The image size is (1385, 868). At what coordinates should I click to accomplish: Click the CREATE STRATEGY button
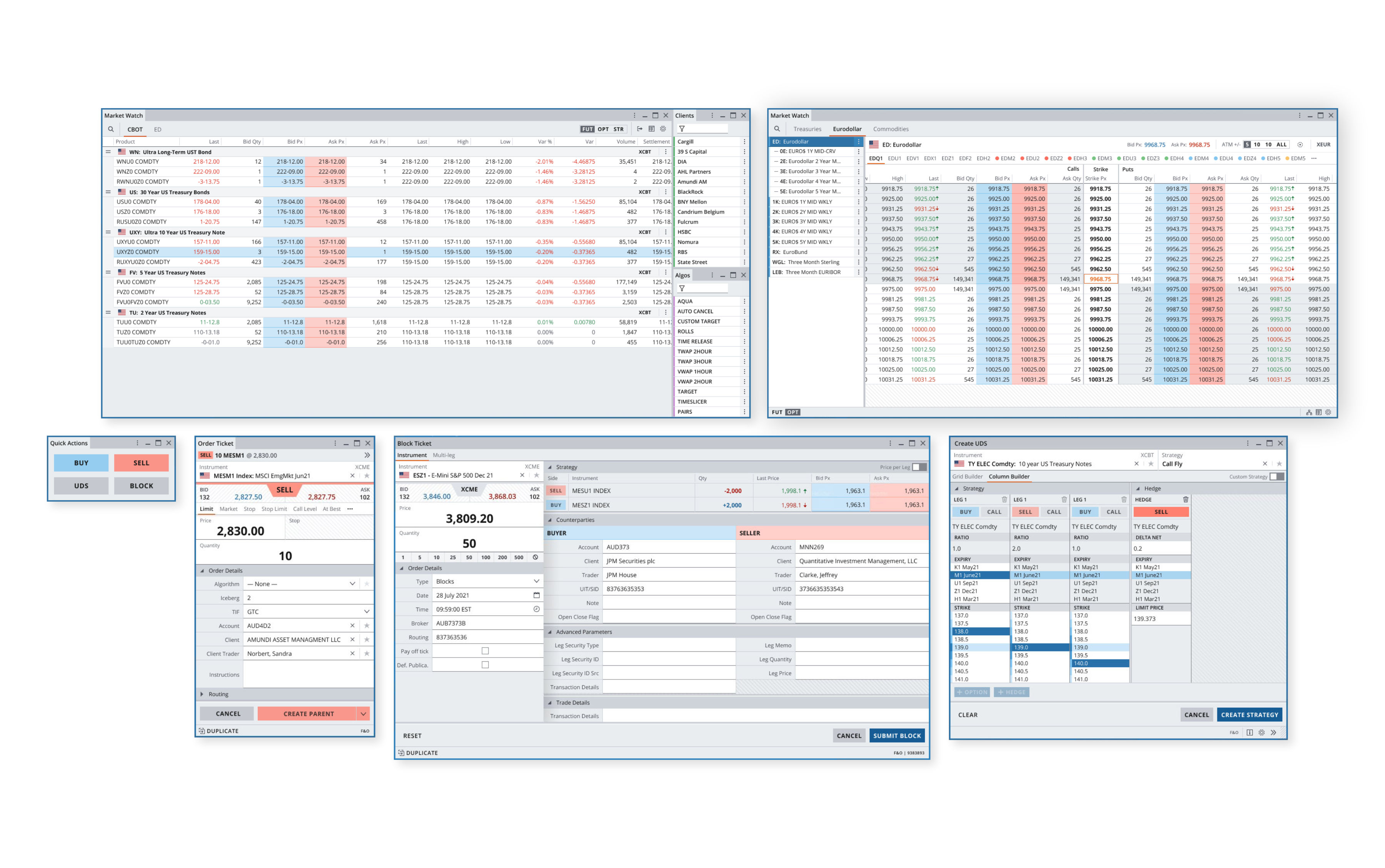point(1249,715)
